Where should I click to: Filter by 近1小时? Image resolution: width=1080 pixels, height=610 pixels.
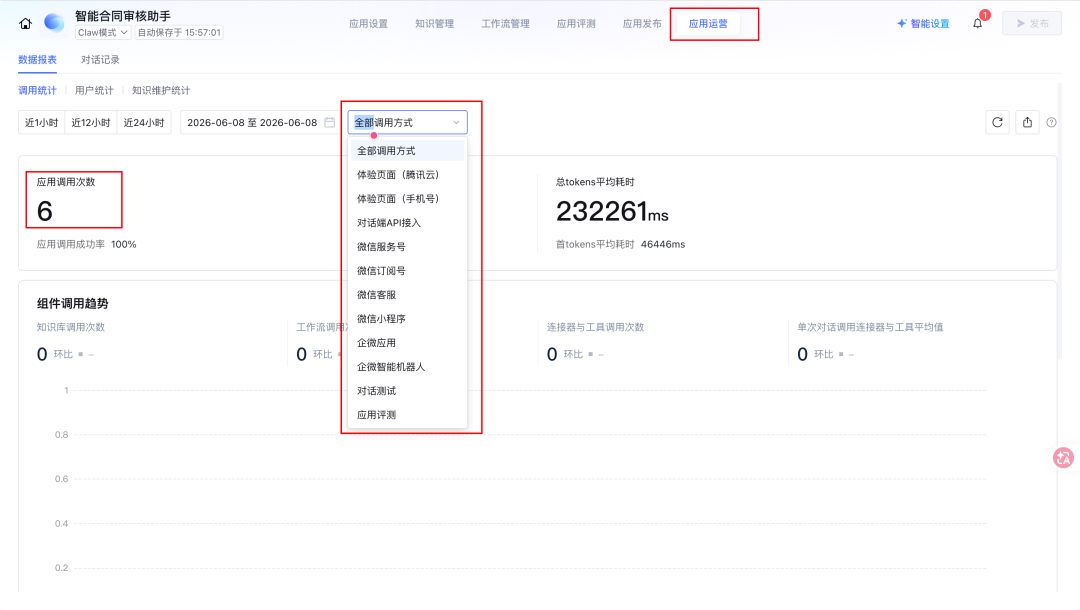[41, 123]
